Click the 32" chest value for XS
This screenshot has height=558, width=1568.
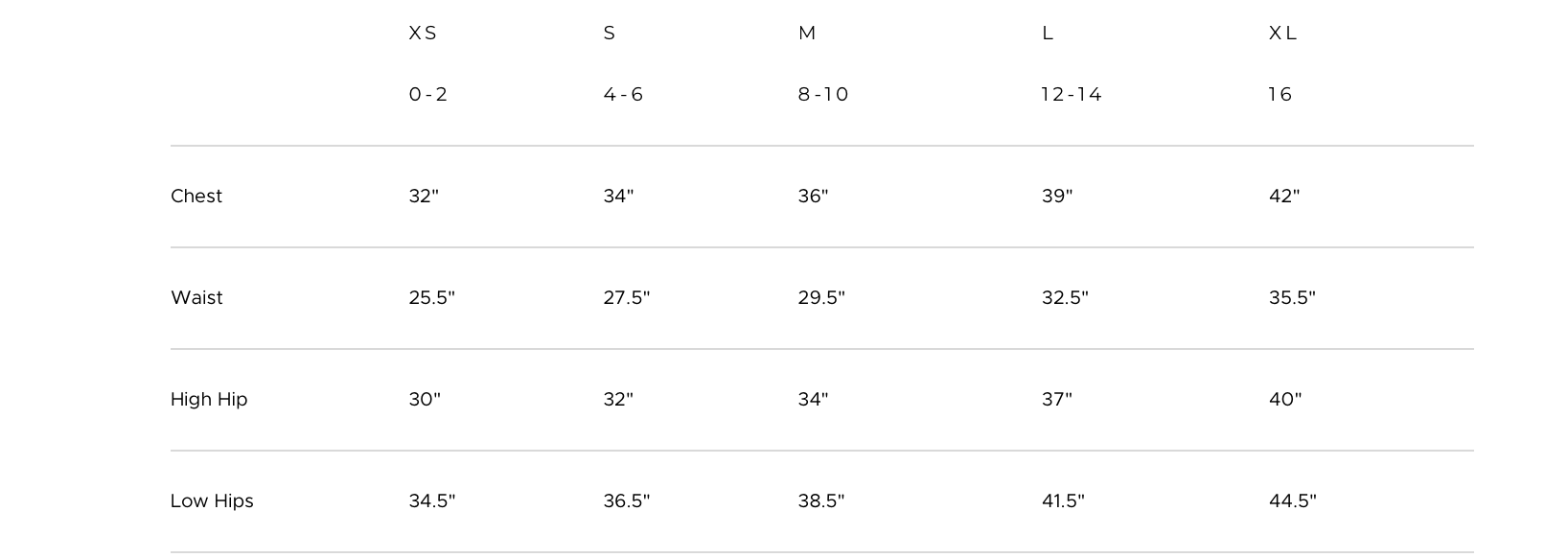(424, 197)
